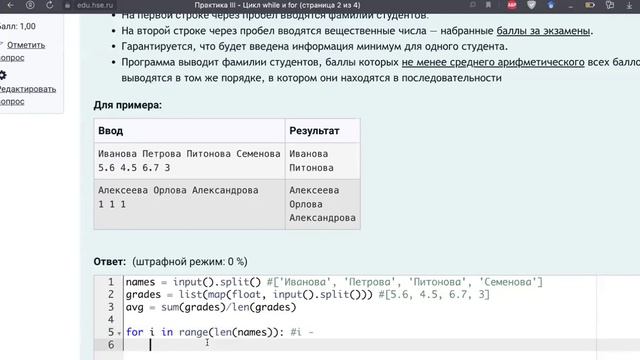The height and width of the screenshot is (360, 640).
Task: Click the flag icon next to Отметить
Action: coord(2,44)
